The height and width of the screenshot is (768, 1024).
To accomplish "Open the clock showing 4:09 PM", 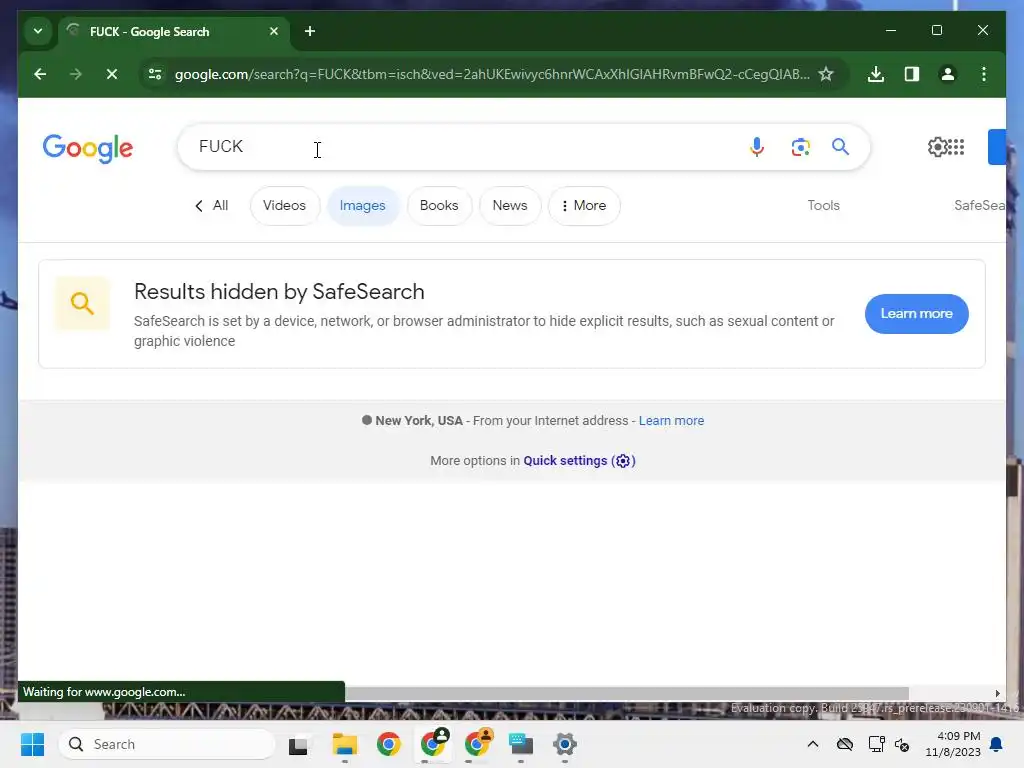I will point(953,744).
